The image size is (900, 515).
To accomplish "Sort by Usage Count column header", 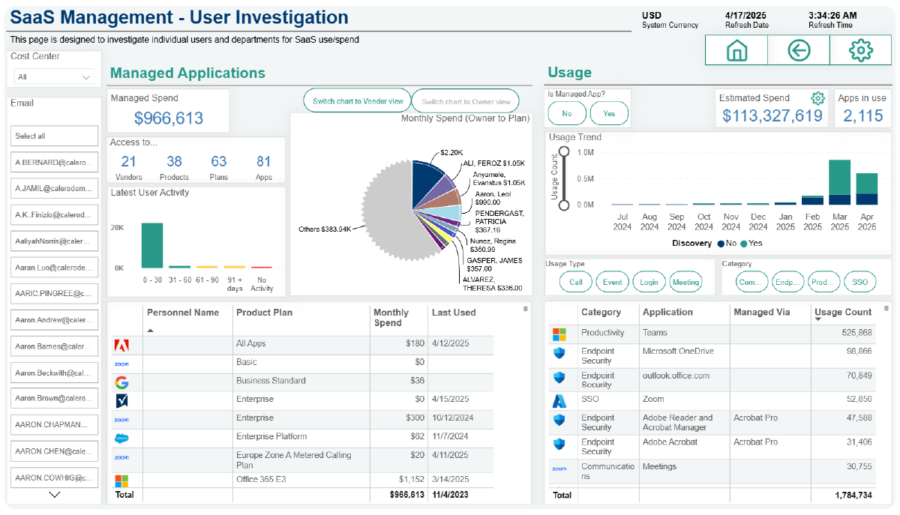I will (x=843, y=312).
